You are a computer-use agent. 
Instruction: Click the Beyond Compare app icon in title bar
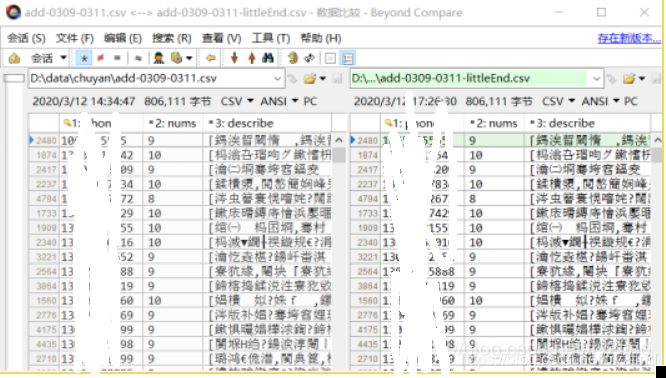tap(13, 12)
